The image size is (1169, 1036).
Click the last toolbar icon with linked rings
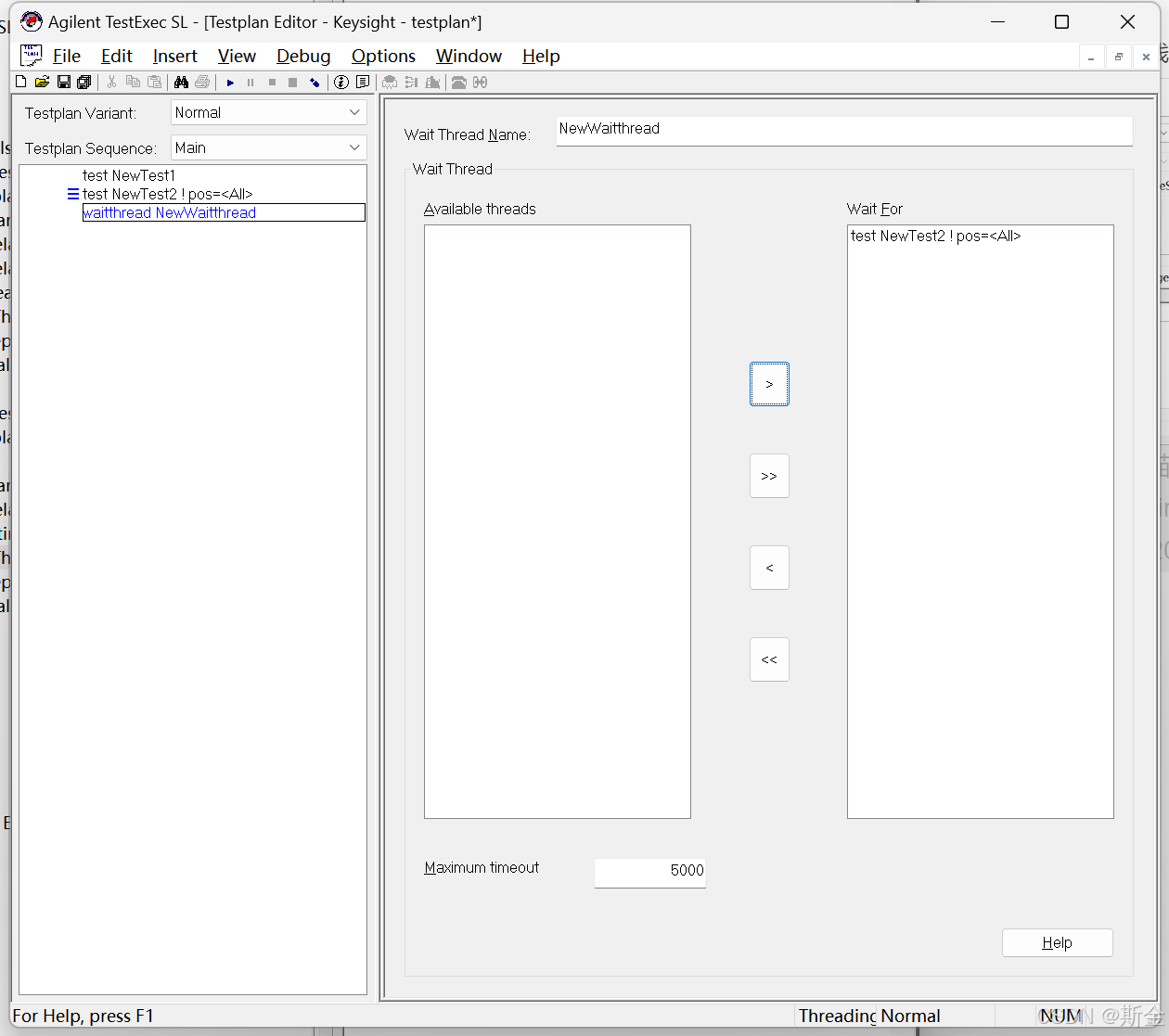click(x=480, y=83)
